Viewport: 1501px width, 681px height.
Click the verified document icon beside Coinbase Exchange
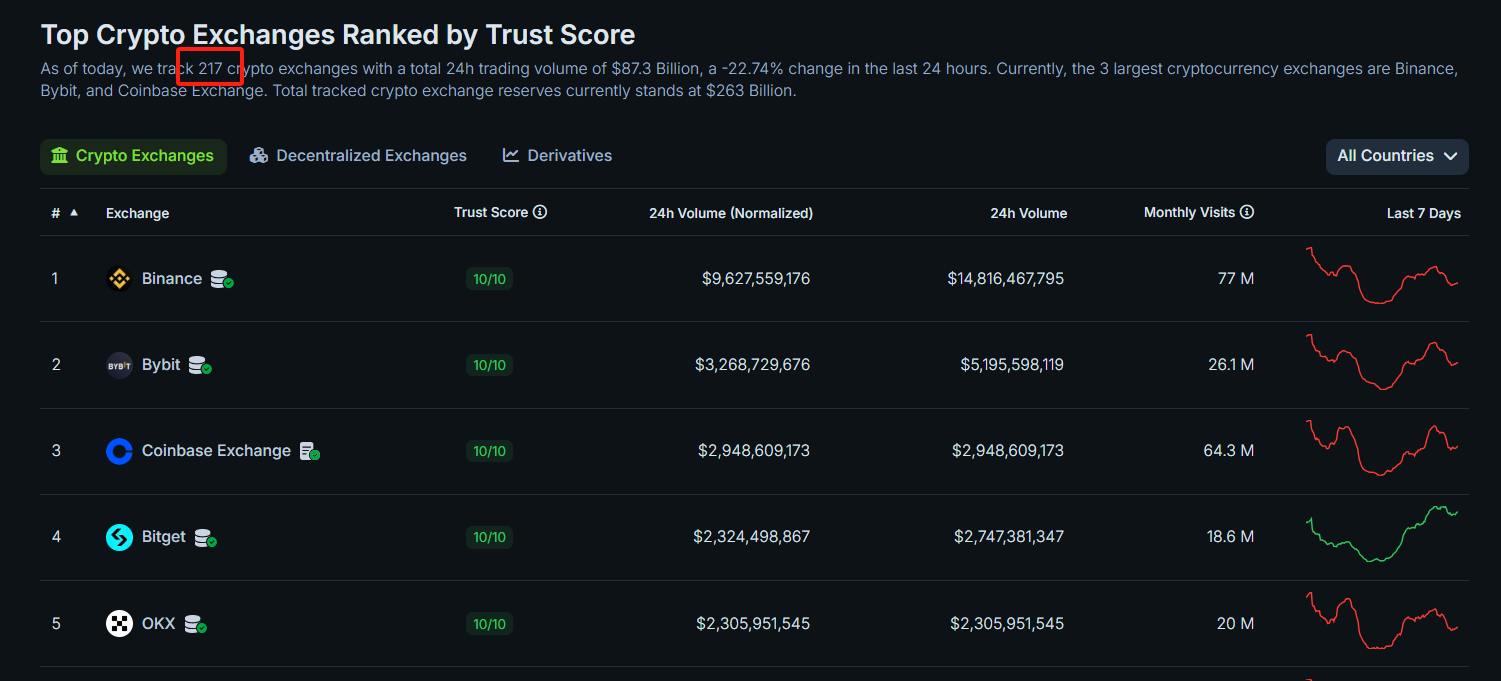pyautogui.click(x=310, y=452)
